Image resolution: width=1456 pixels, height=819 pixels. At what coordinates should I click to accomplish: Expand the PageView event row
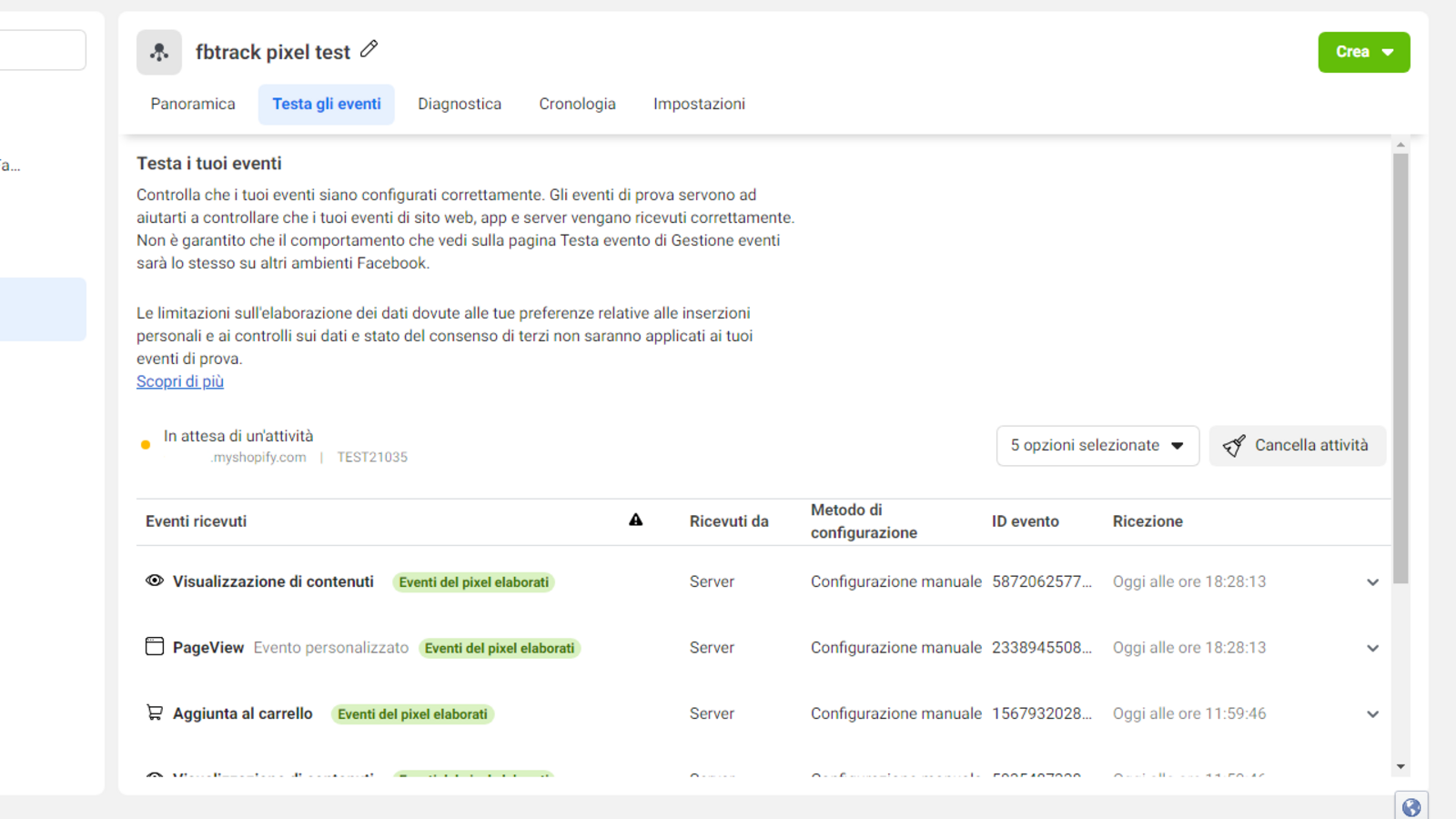coord(1372,649)
